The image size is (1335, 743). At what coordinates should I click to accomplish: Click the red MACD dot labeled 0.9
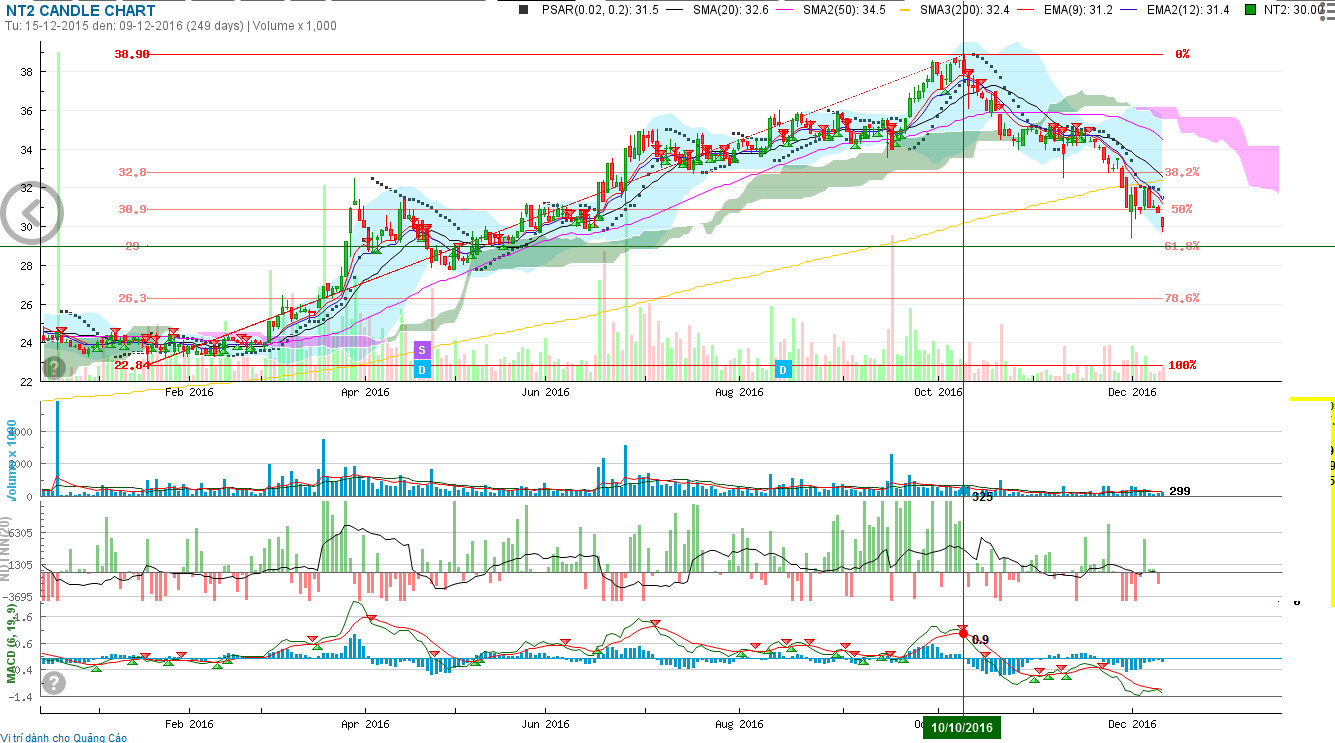click(x=963, y=633)
